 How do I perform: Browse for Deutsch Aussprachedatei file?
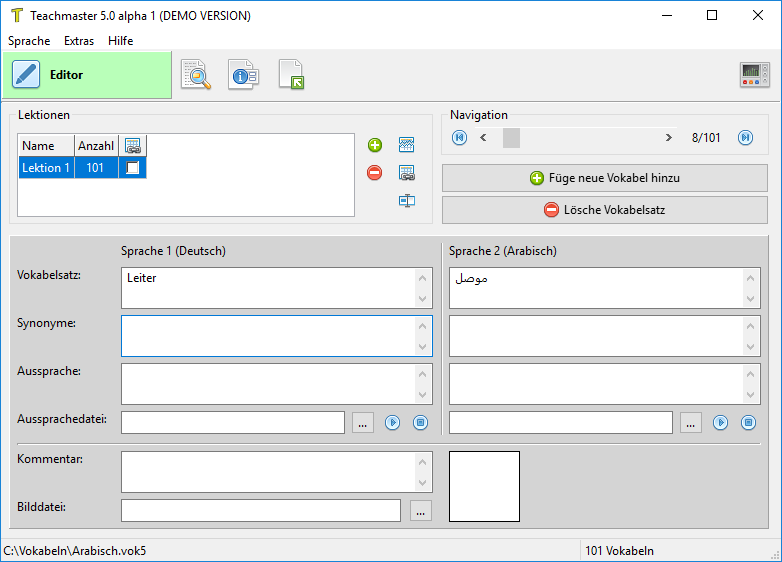[363, 423]
